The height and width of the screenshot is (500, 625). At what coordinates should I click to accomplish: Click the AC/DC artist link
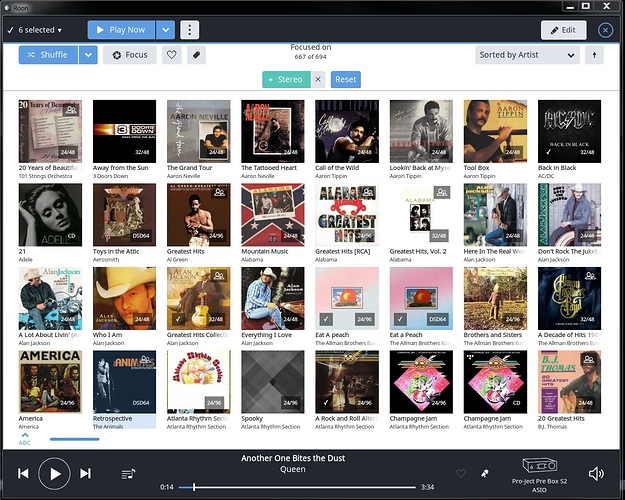(x=546, y=176)
